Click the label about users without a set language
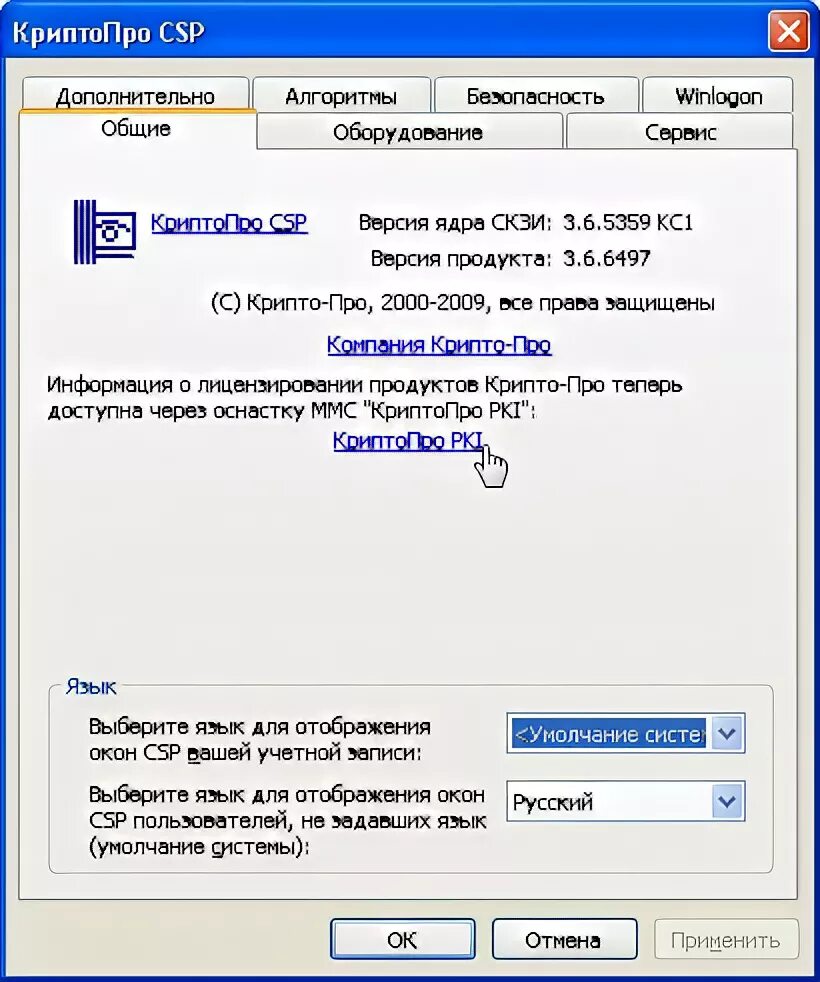This screenshot has height=982, width=820. (x=288, y=820)
